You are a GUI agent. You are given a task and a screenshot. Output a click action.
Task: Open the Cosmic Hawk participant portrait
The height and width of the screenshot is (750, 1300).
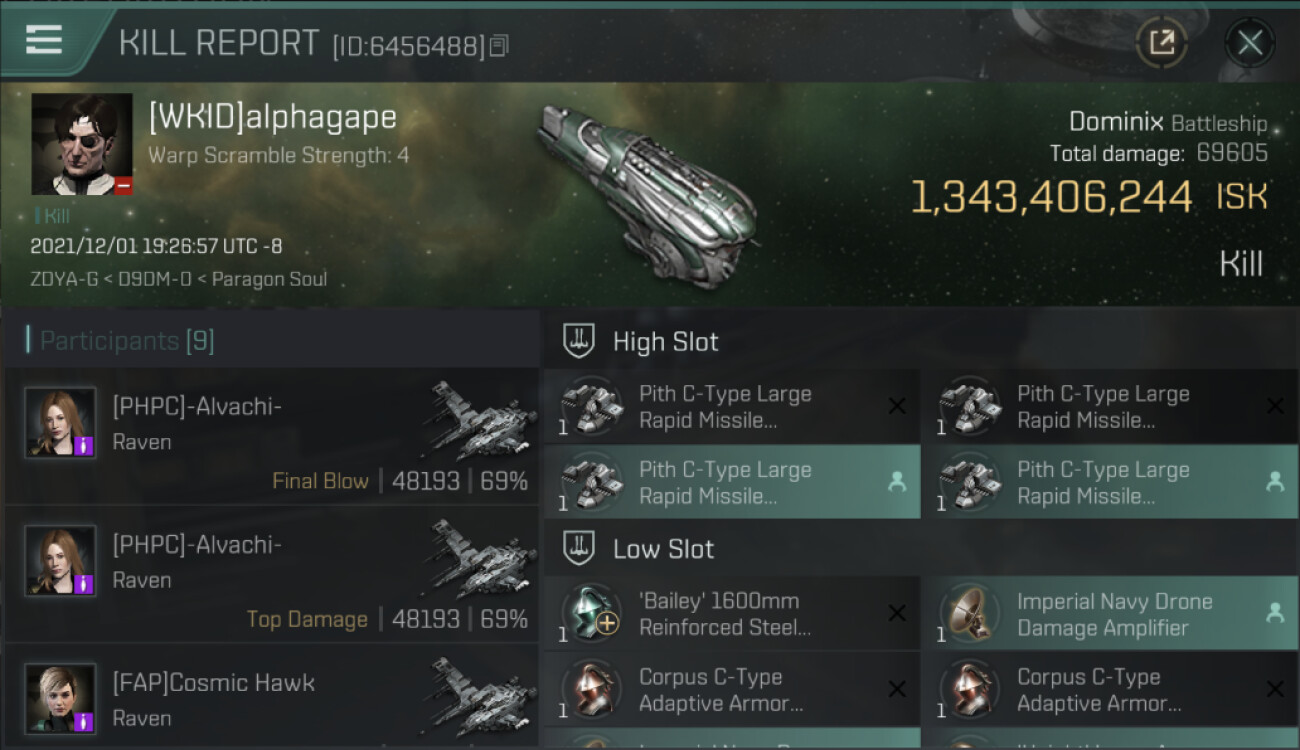pos(60,698)
